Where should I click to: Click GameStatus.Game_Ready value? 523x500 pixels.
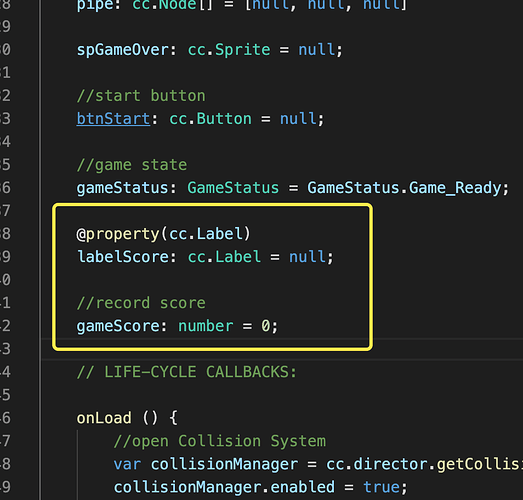coord(405,188)
